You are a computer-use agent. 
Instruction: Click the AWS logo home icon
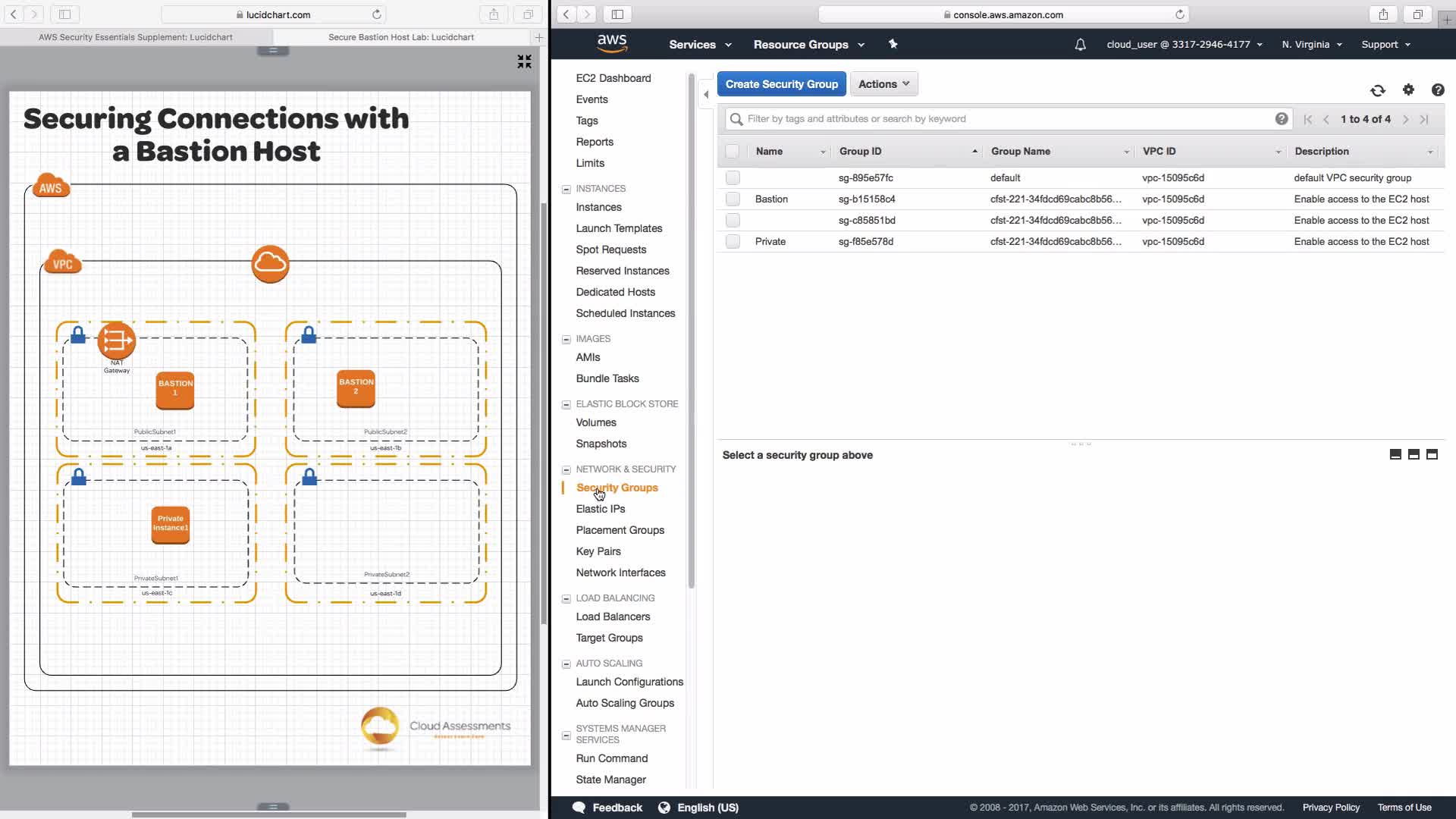click(611, 44)
